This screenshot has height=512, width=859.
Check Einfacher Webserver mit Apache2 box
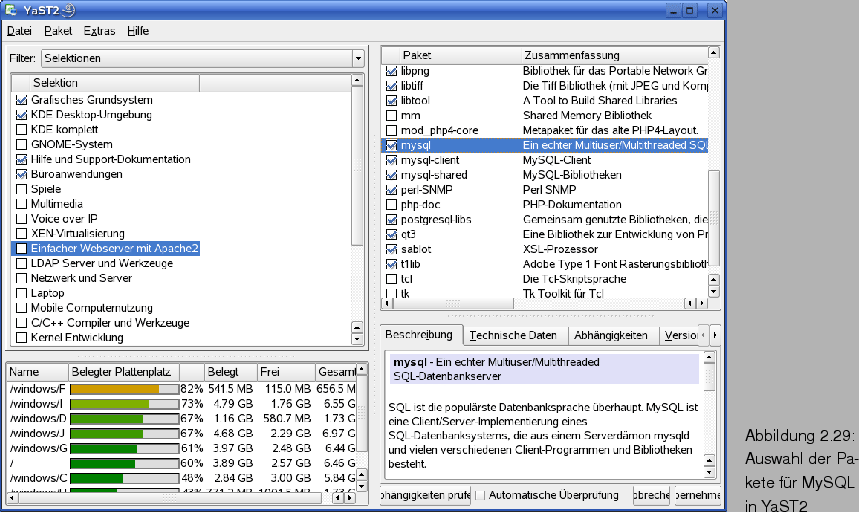21,248
